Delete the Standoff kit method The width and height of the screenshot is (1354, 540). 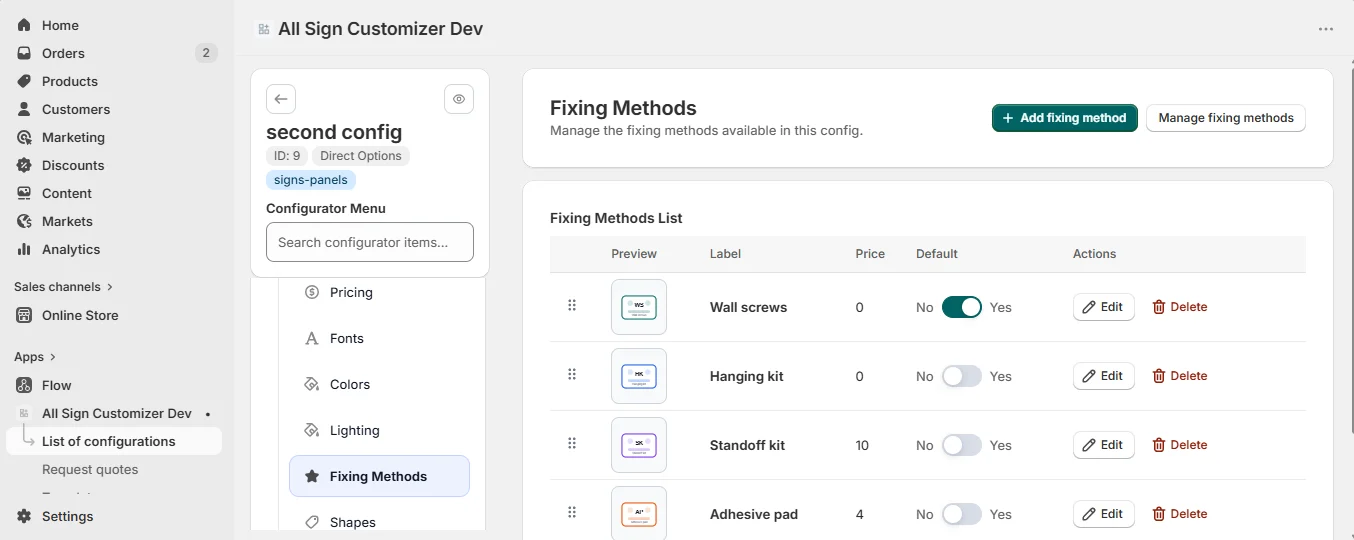coord(1180,445)
